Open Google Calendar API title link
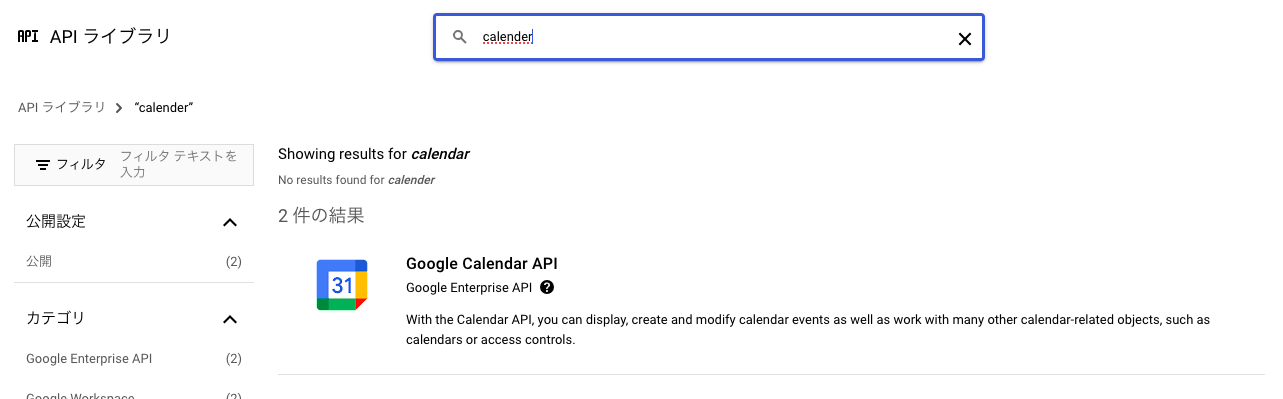 tap(481, 264)
